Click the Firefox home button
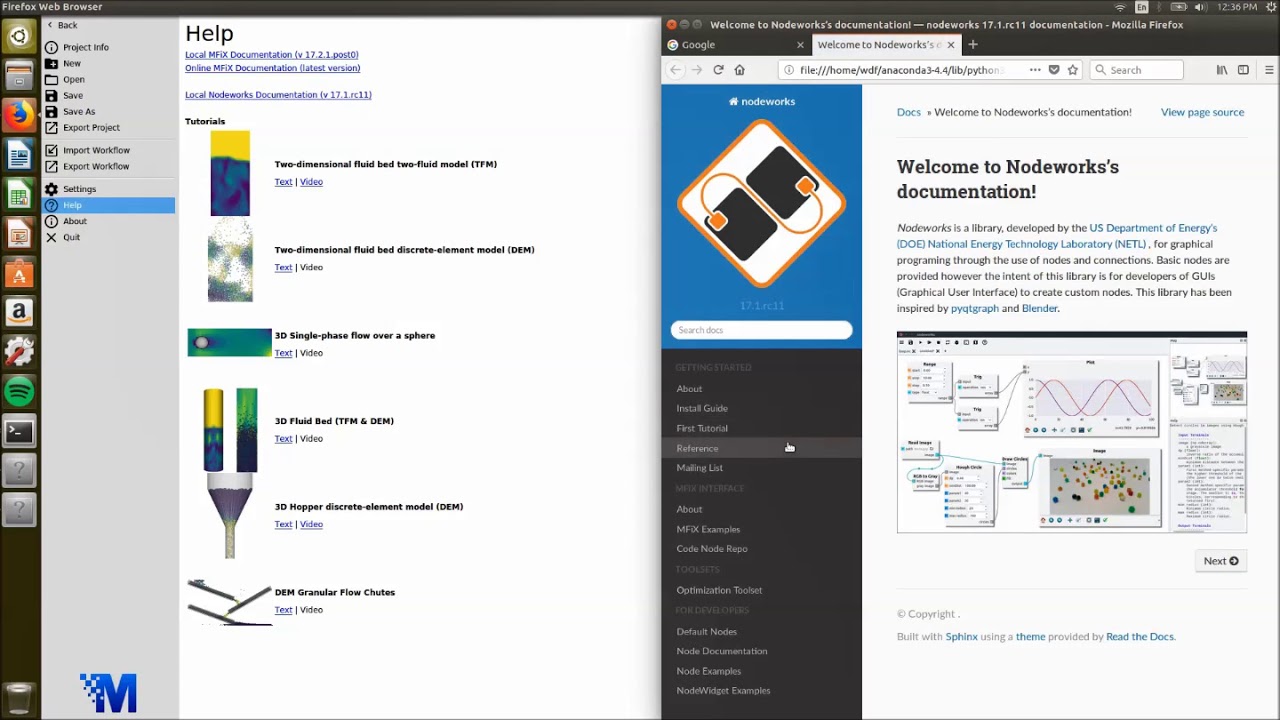Image resolution: width=1280 pixels, height=720 pixels. 740,70
